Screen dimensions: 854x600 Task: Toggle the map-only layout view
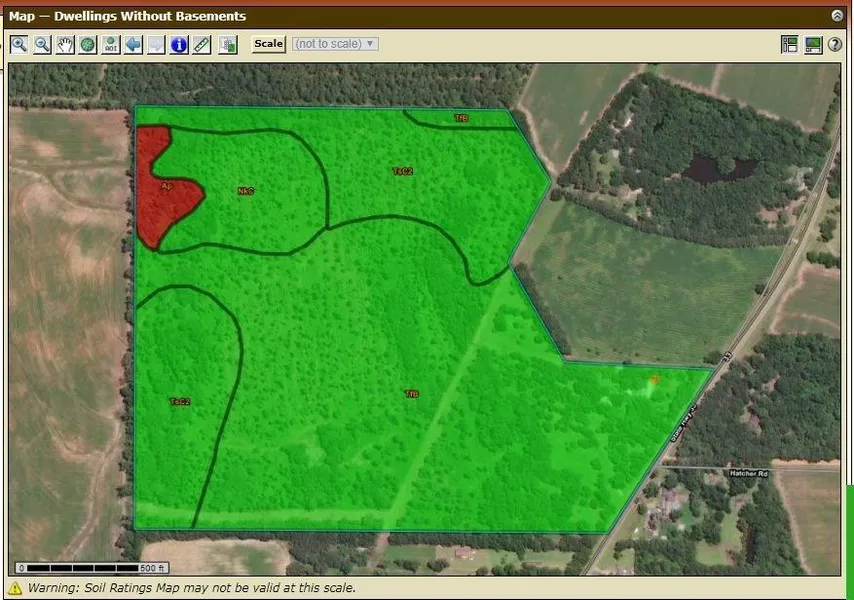(x=812, y=45)
